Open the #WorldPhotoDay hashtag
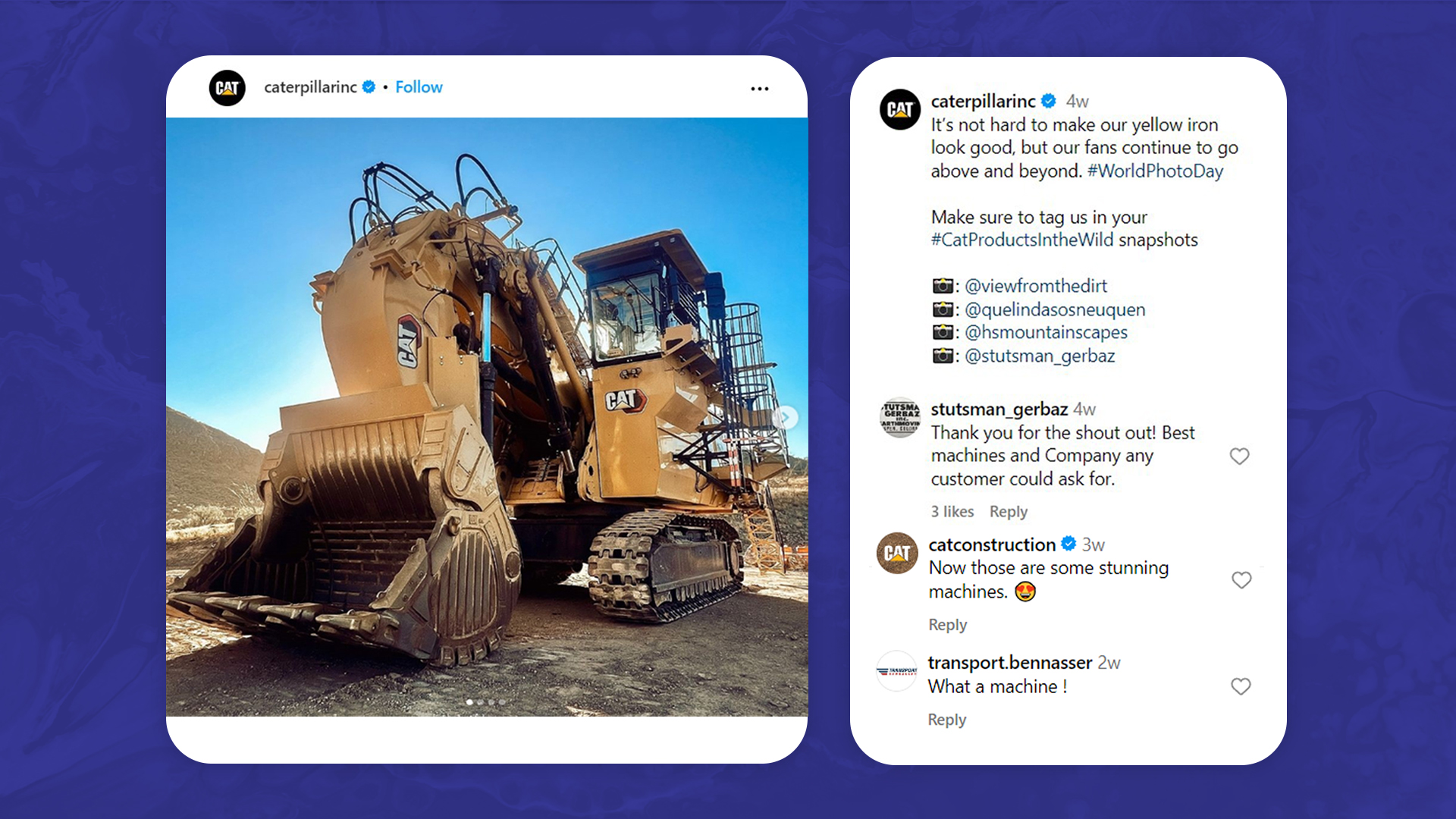This screenshot has height=819, width=1456. [x=1156, y=171]
